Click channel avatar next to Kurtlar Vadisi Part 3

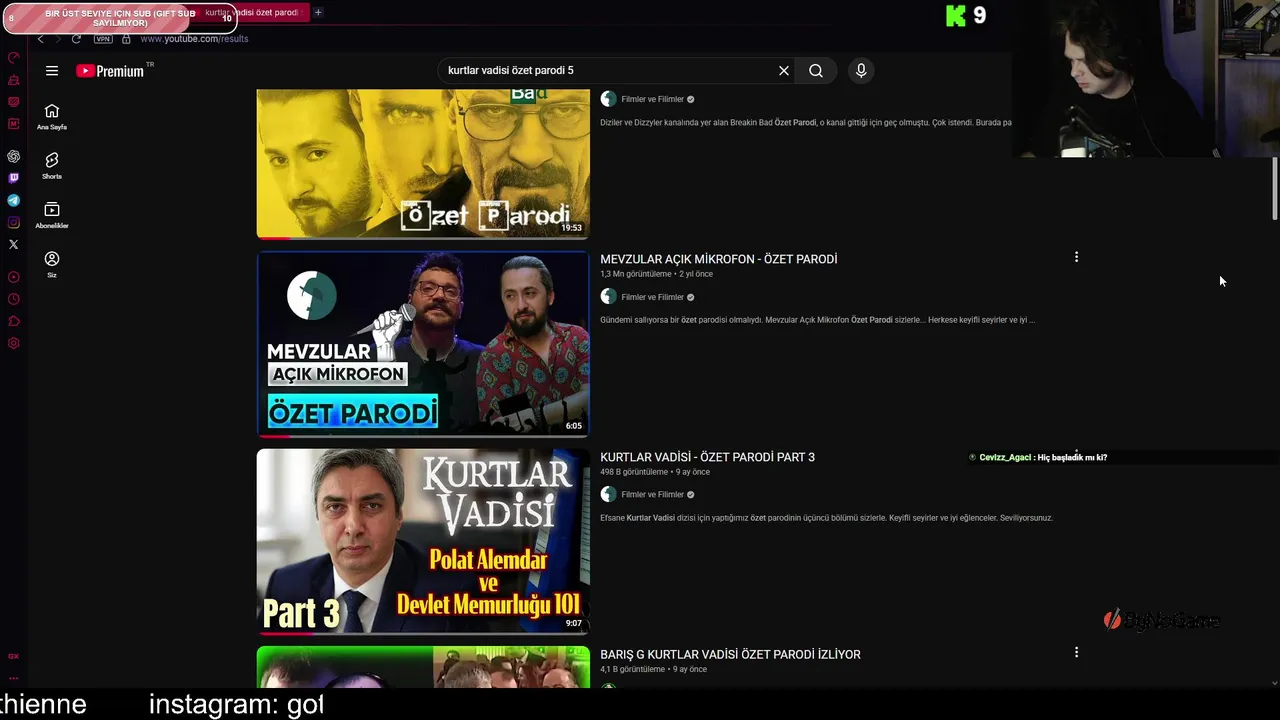coord(608,494)
